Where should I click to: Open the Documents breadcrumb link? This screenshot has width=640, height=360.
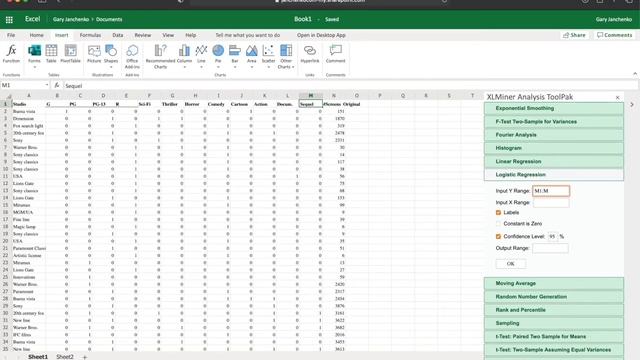click(109, 20)
